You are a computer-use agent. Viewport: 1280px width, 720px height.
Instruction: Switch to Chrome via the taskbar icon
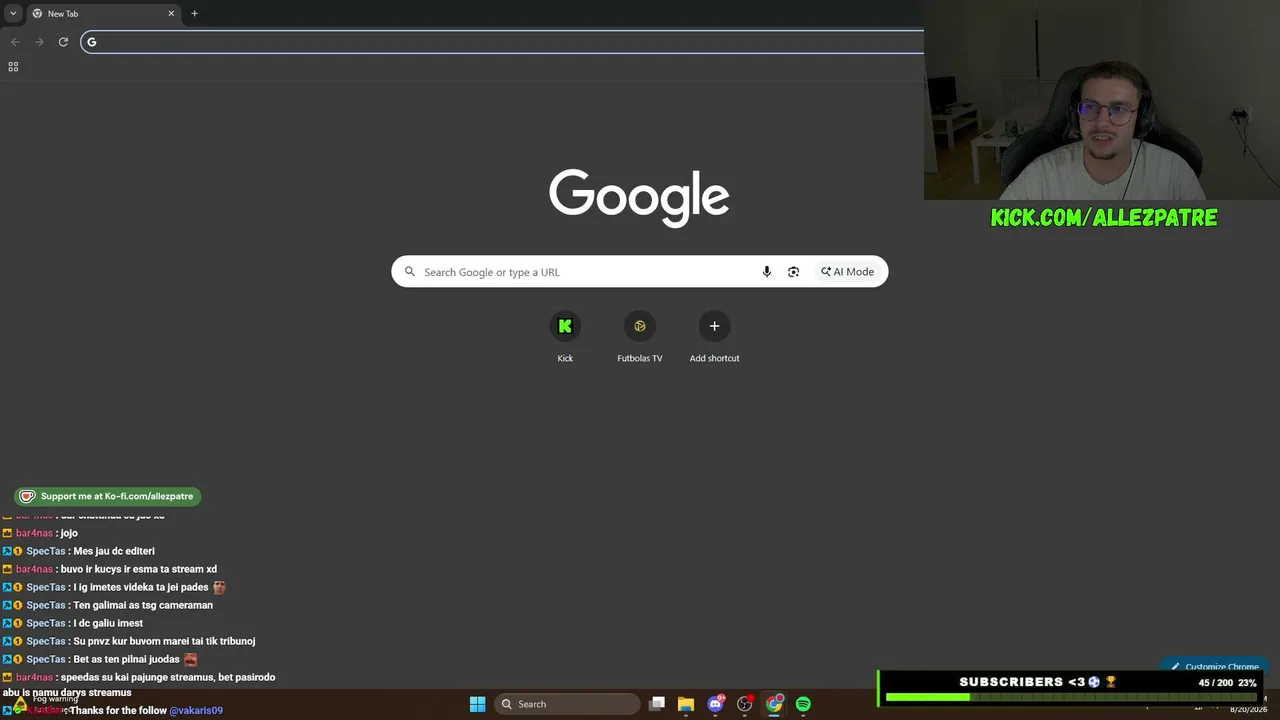coord(774,704)
